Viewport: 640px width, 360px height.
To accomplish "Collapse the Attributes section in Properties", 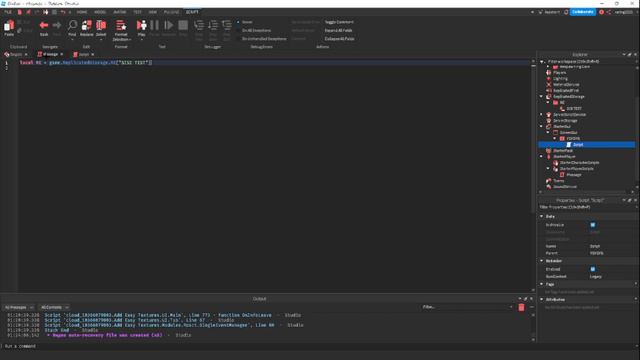I will 542,300.
